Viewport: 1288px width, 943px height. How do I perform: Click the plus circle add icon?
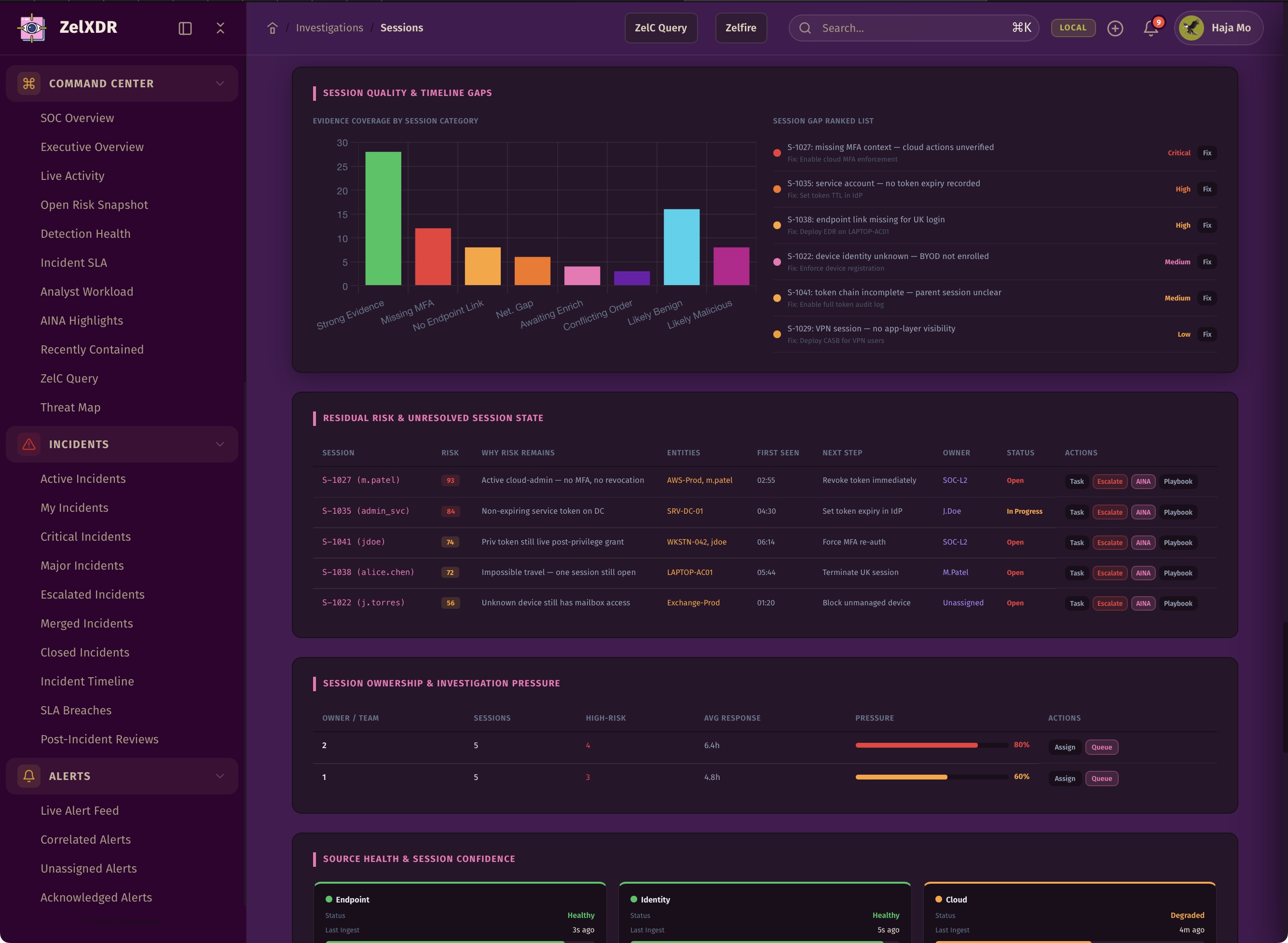coord(1114,28)
